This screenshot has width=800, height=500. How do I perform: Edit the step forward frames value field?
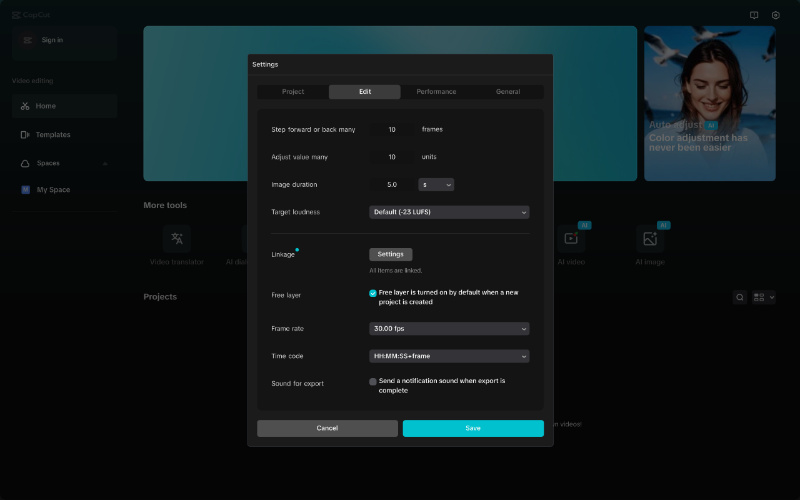[392, 130]
